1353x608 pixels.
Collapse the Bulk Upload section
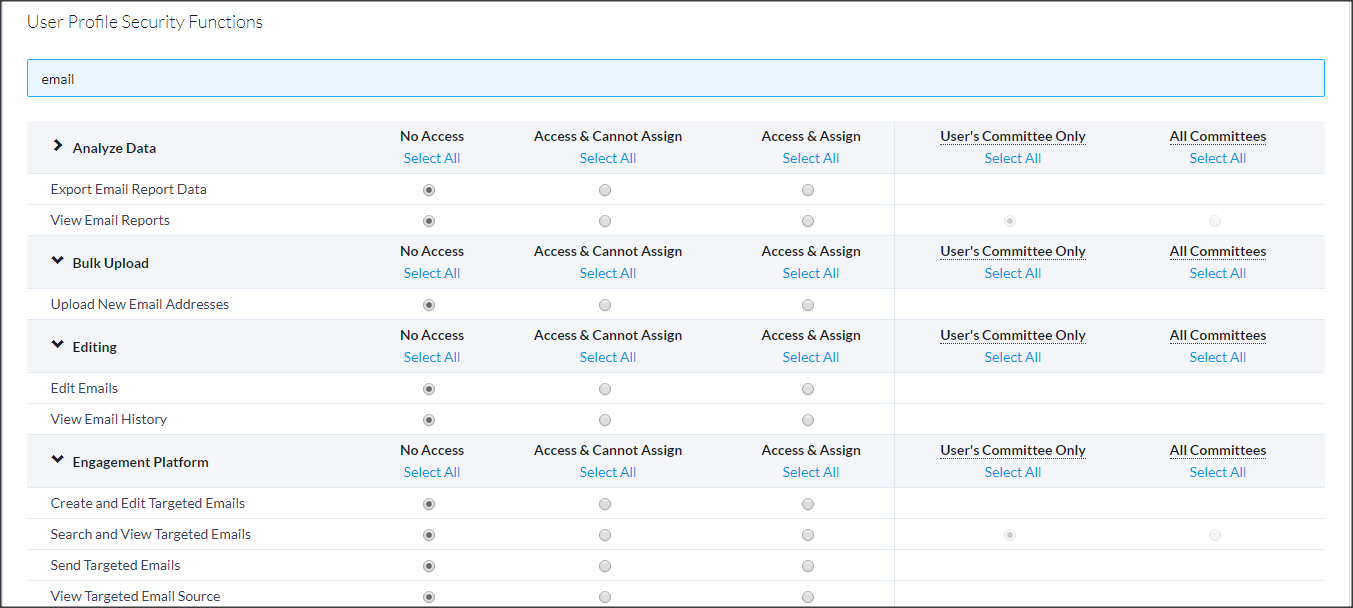point(57,259)
